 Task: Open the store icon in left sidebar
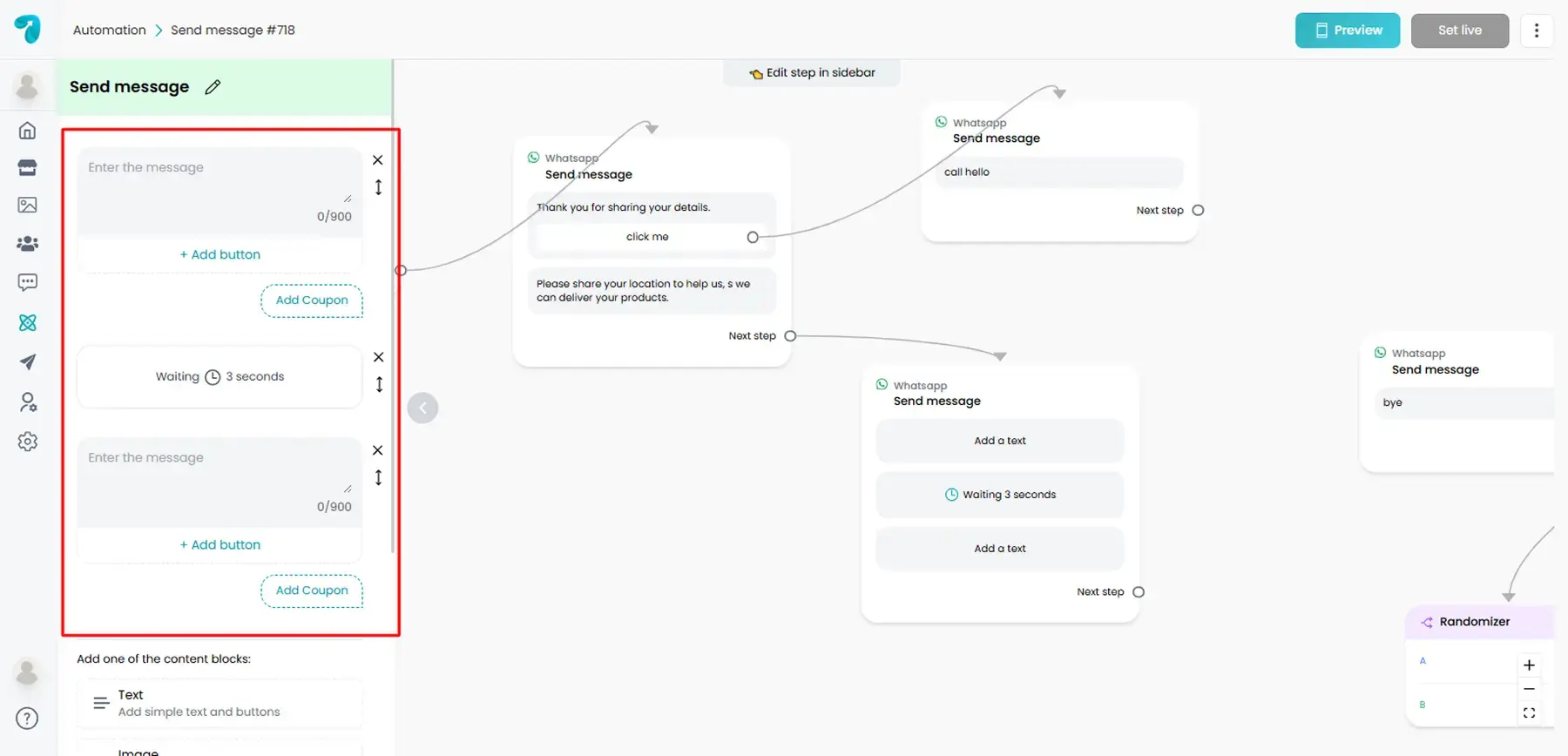pos(28,167)
